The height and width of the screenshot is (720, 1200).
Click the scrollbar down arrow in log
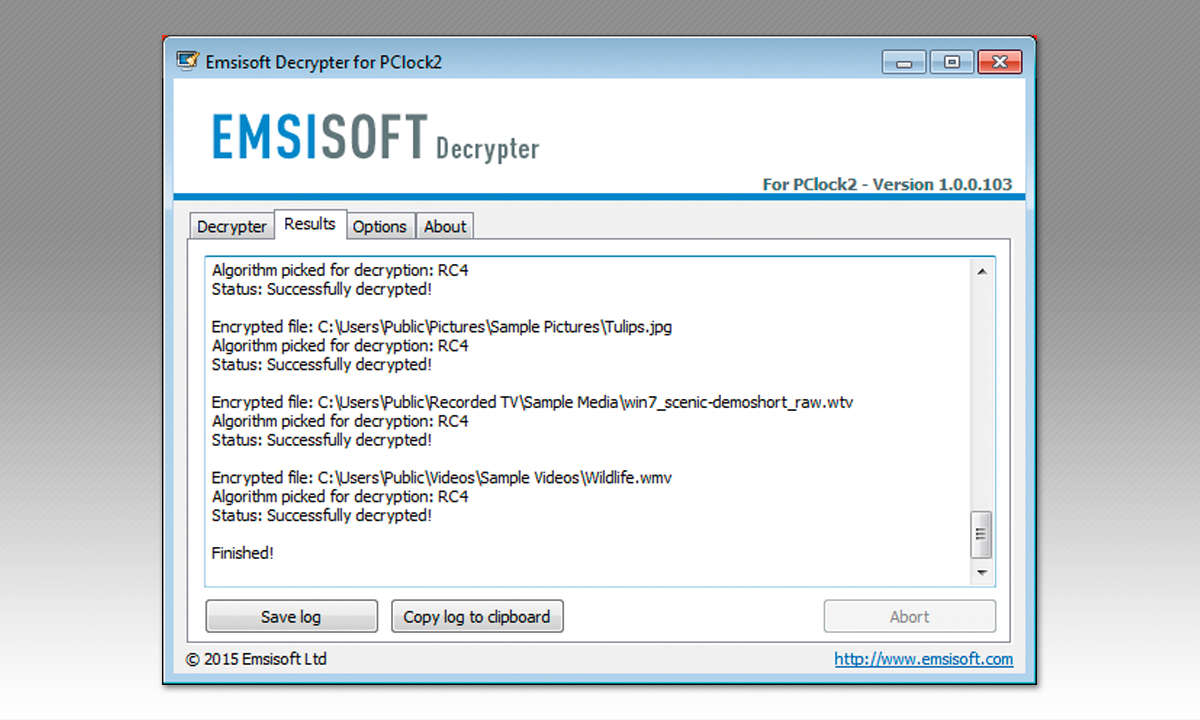coord(981,573)
